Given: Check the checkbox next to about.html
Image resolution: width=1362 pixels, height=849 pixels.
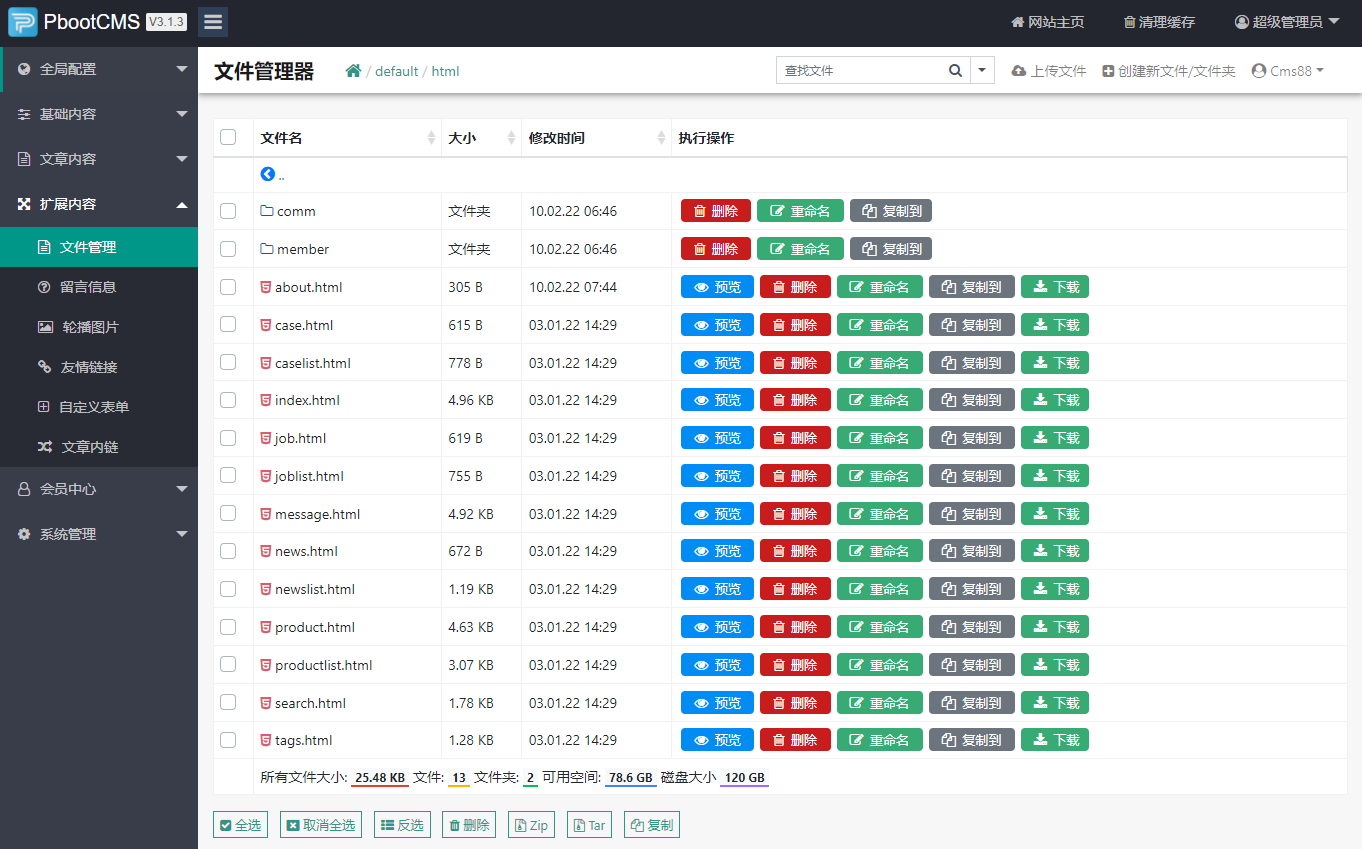Looking at the screenshot, I should (229, 286).
